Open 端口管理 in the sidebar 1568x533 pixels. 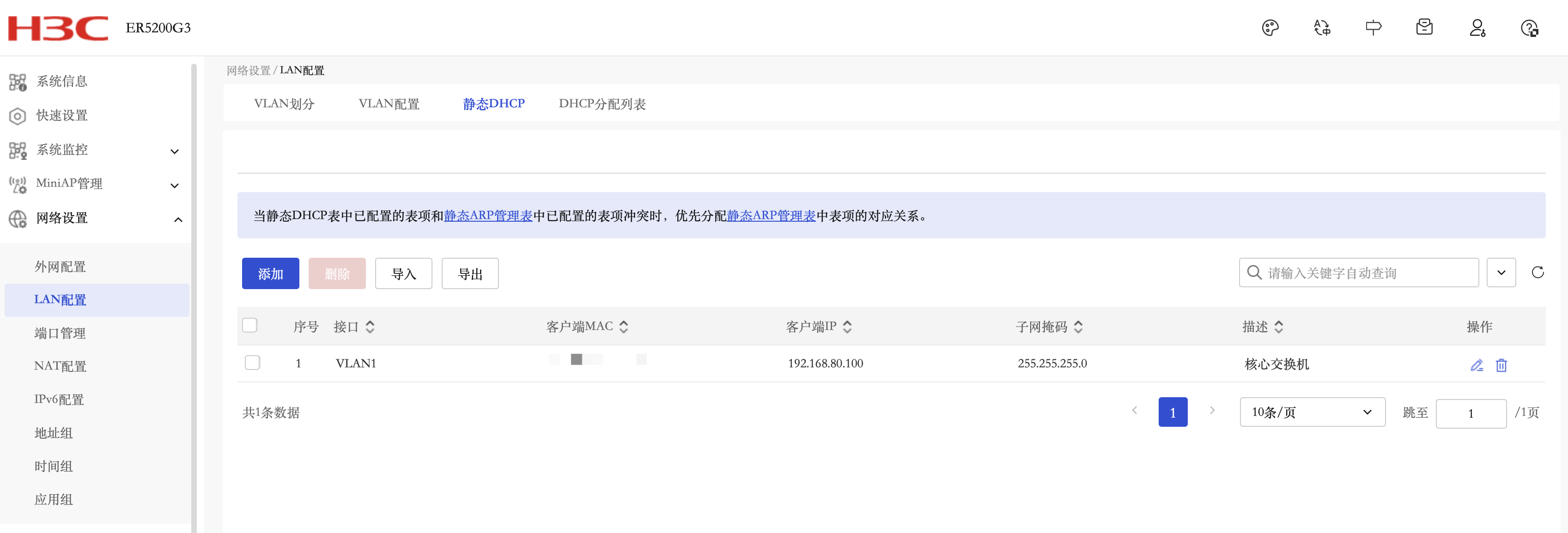point(60,333)
